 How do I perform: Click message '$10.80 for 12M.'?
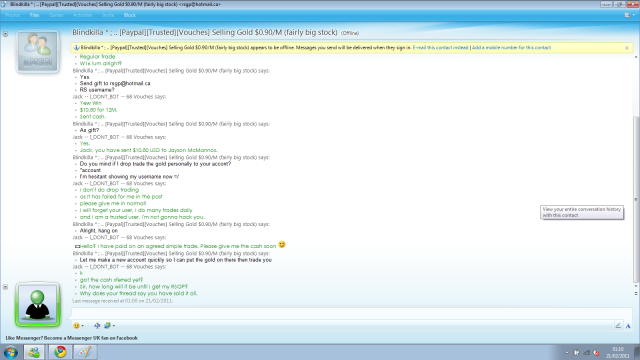click(x=98, y=110)
